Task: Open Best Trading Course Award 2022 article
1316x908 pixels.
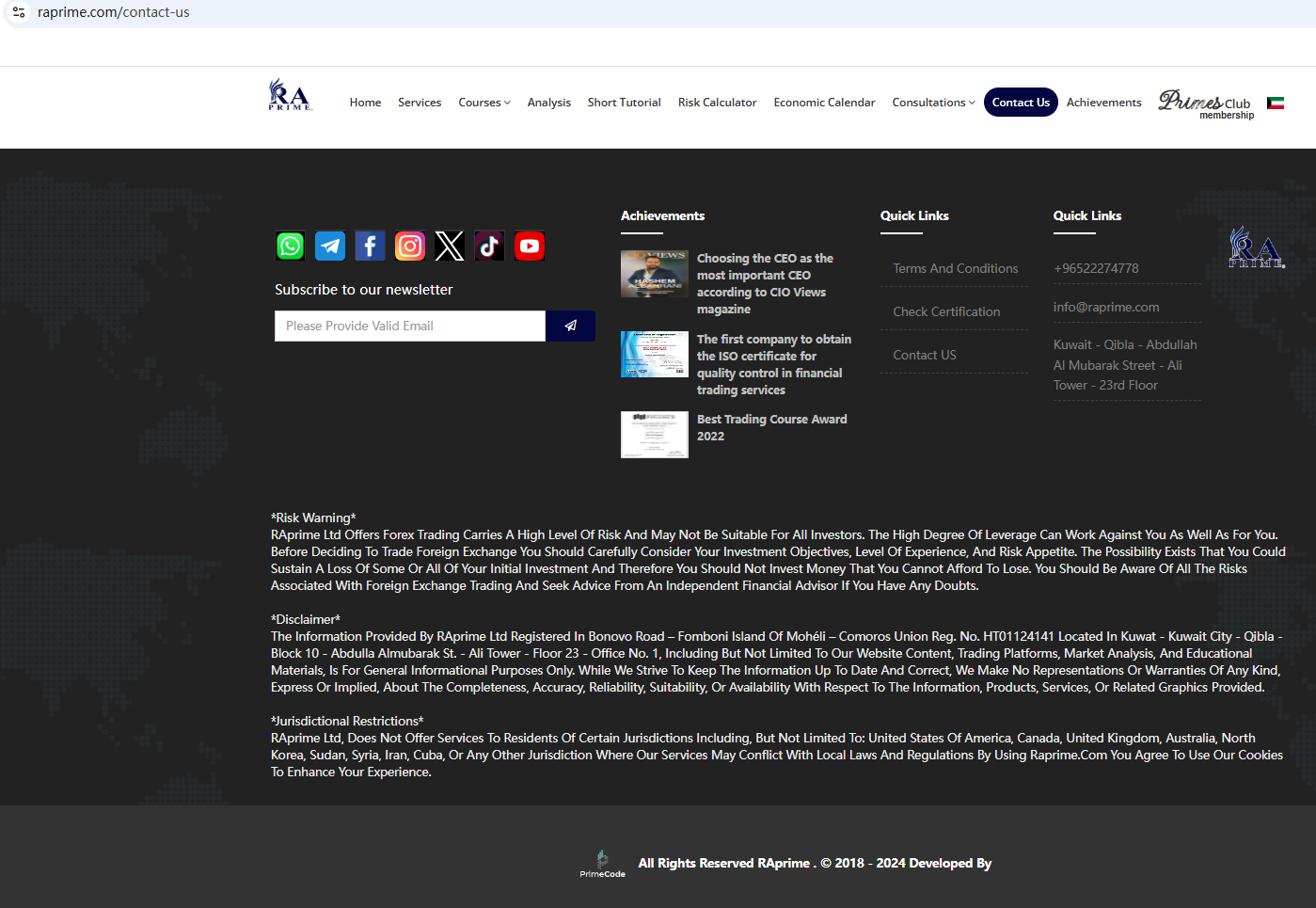Action: [772, 427]
